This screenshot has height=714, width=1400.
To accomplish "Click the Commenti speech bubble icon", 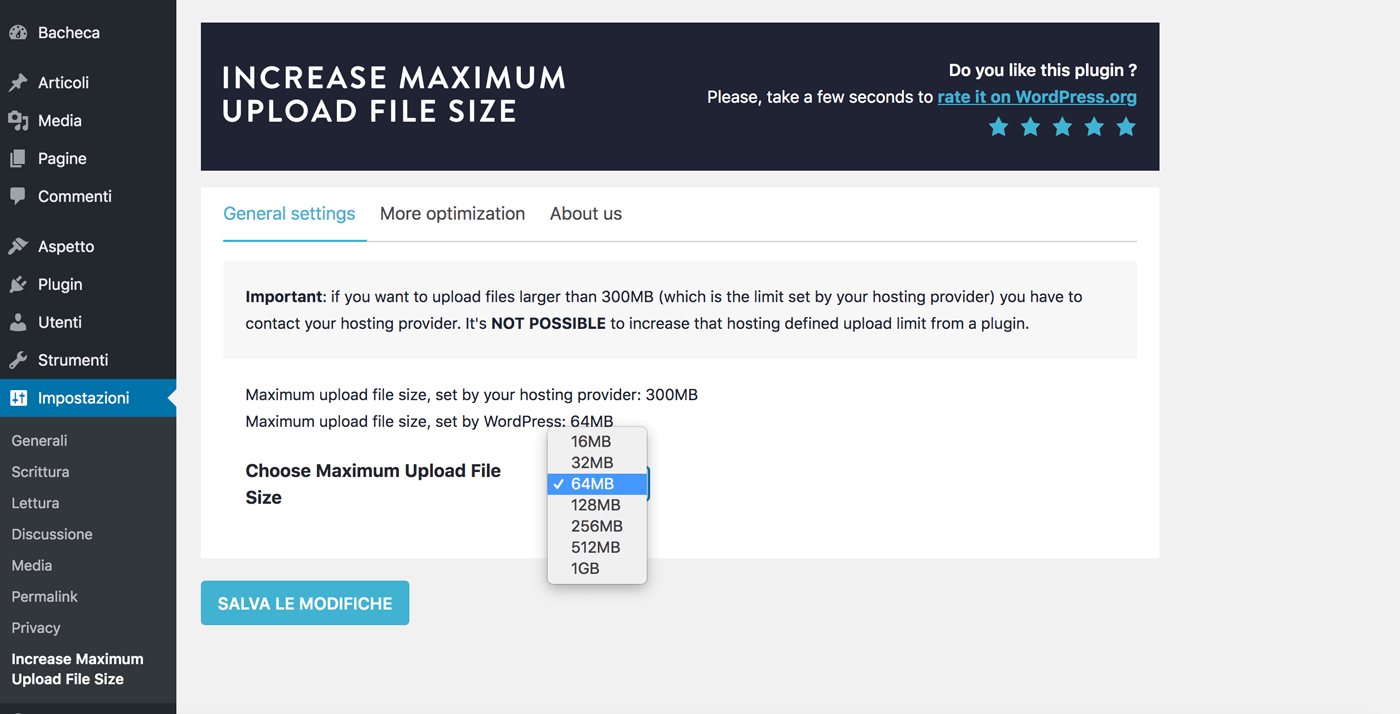I will click(18, 197).
